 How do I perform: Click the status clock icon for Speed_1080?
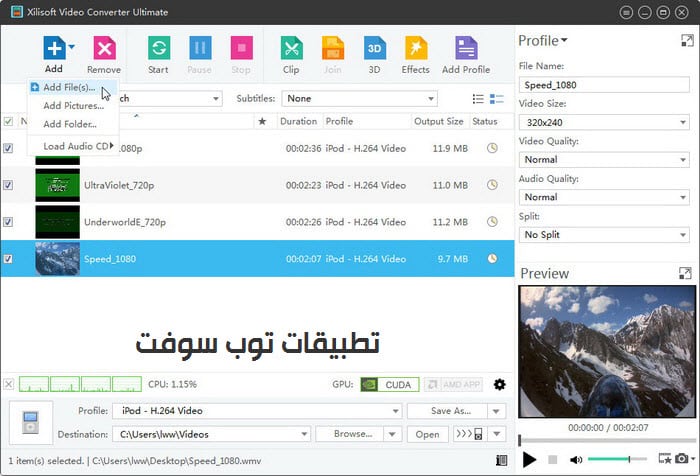coord(492,259)
